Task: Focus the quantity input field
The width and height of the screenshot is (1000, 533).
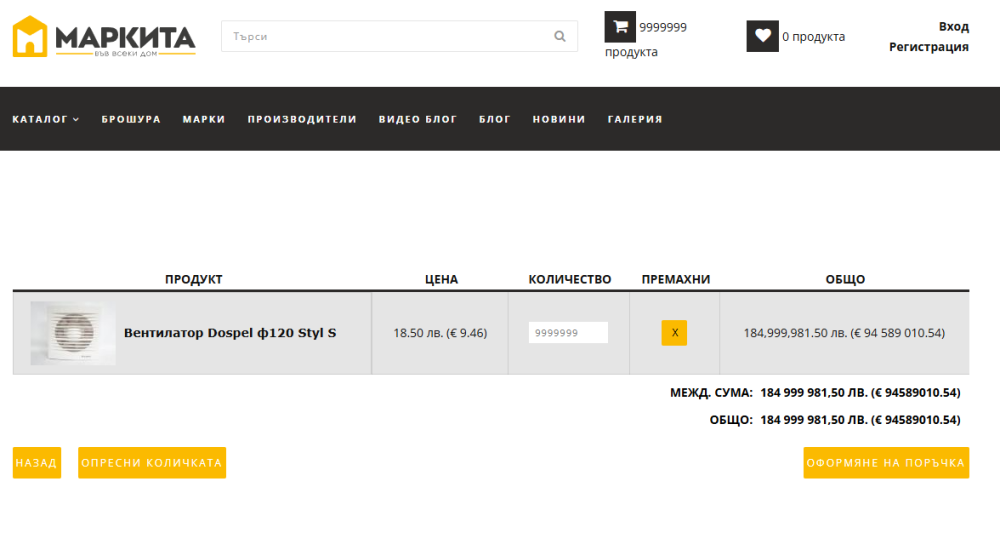Action: [568, 333]
